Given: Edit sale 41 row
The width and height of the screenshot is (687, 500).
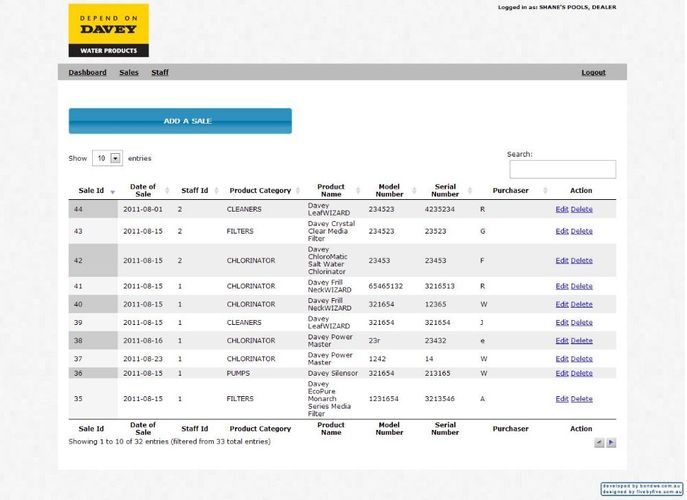Looking at the screenshot, I should [x=562, y=287].
